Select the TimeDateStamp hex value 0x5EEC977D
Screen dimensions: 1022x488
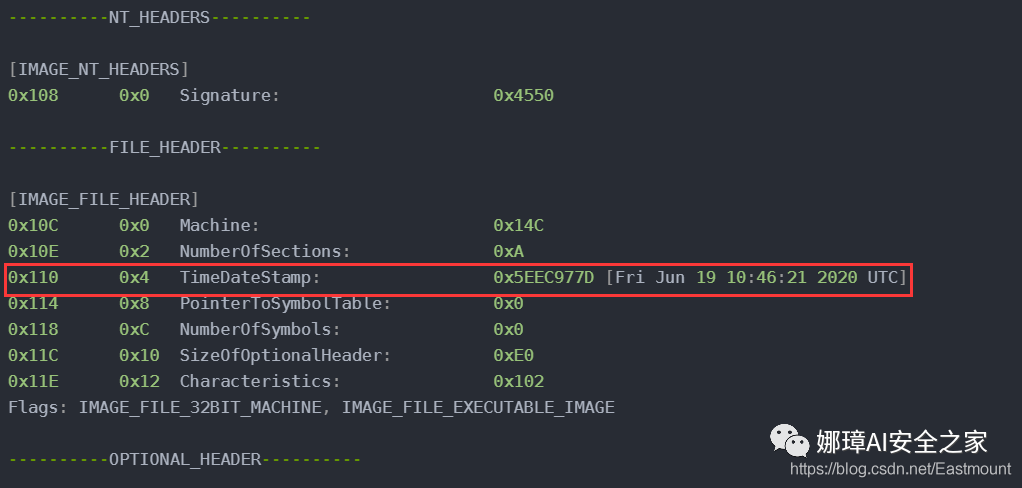[544, 278]
